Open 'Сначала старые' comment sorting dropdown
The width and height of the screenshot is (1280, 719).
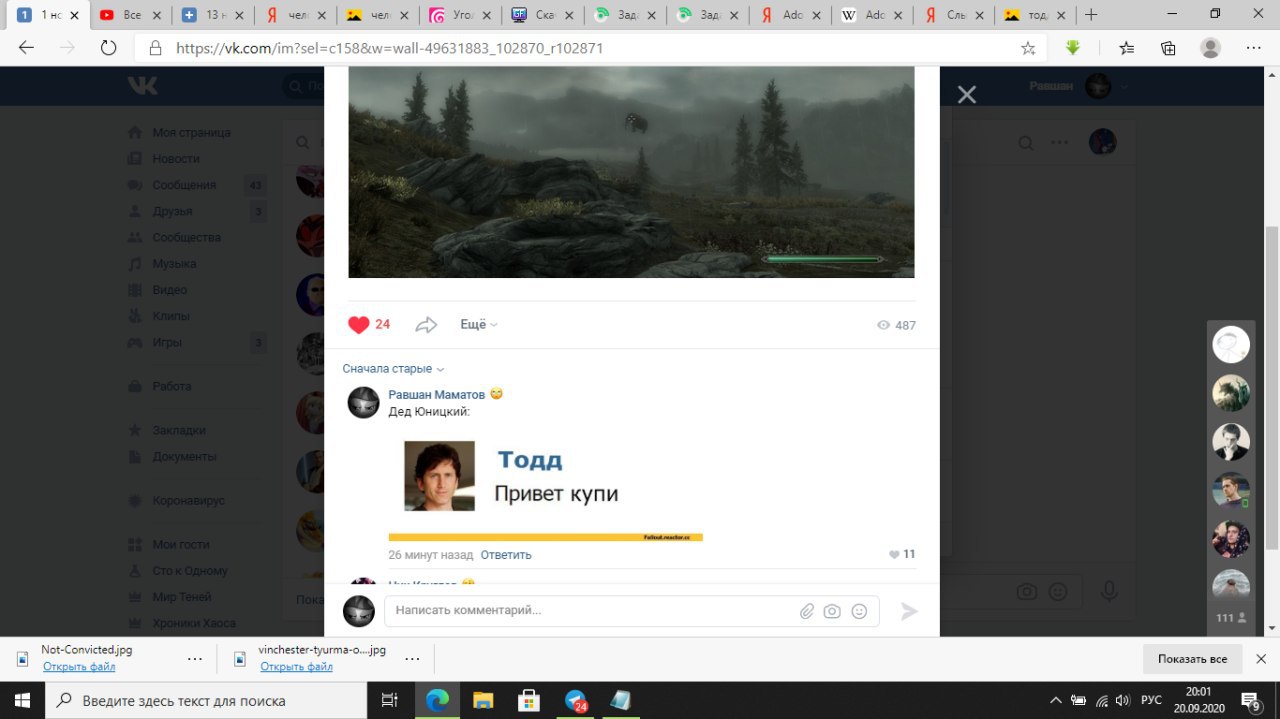tap(393, 368)
